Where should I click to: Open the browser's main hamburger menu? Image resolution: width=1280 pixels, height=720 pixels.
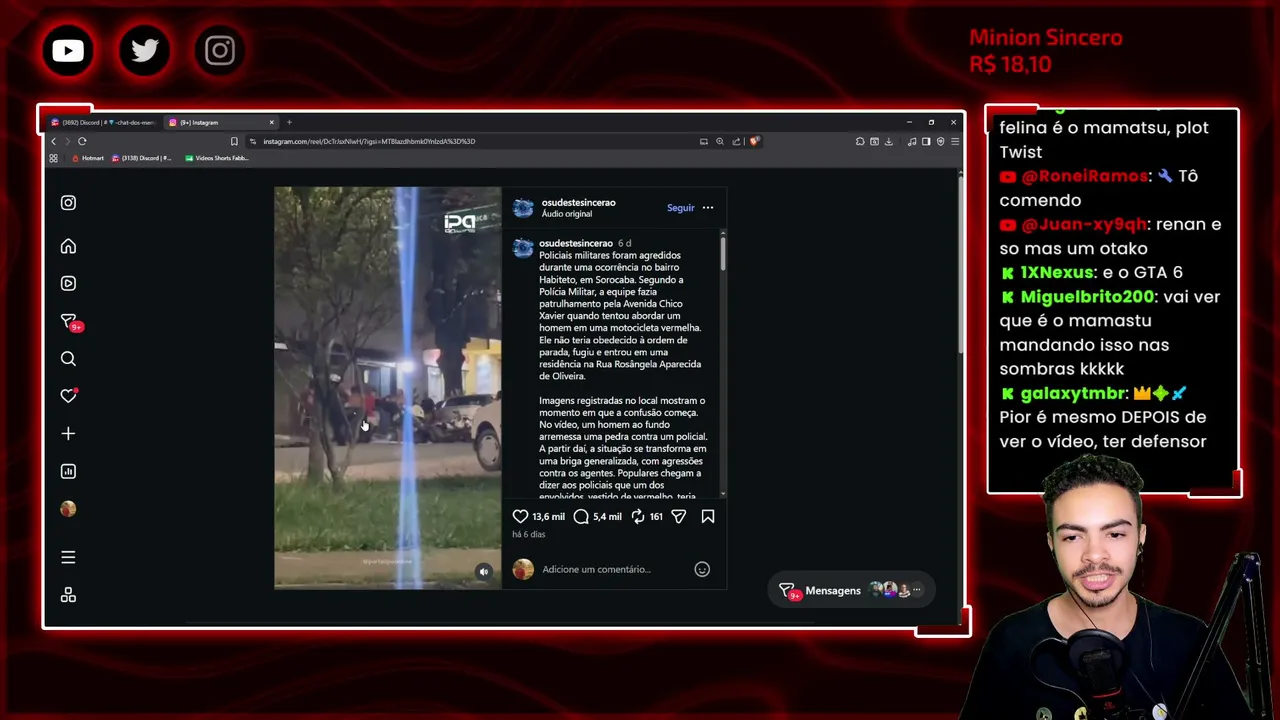point(954,141)
